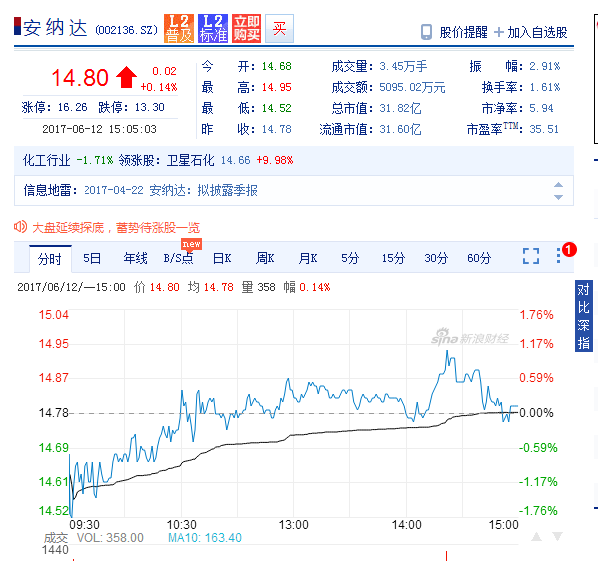
Task: Click the fullscreen chart icon
Action: pos(531,256)
